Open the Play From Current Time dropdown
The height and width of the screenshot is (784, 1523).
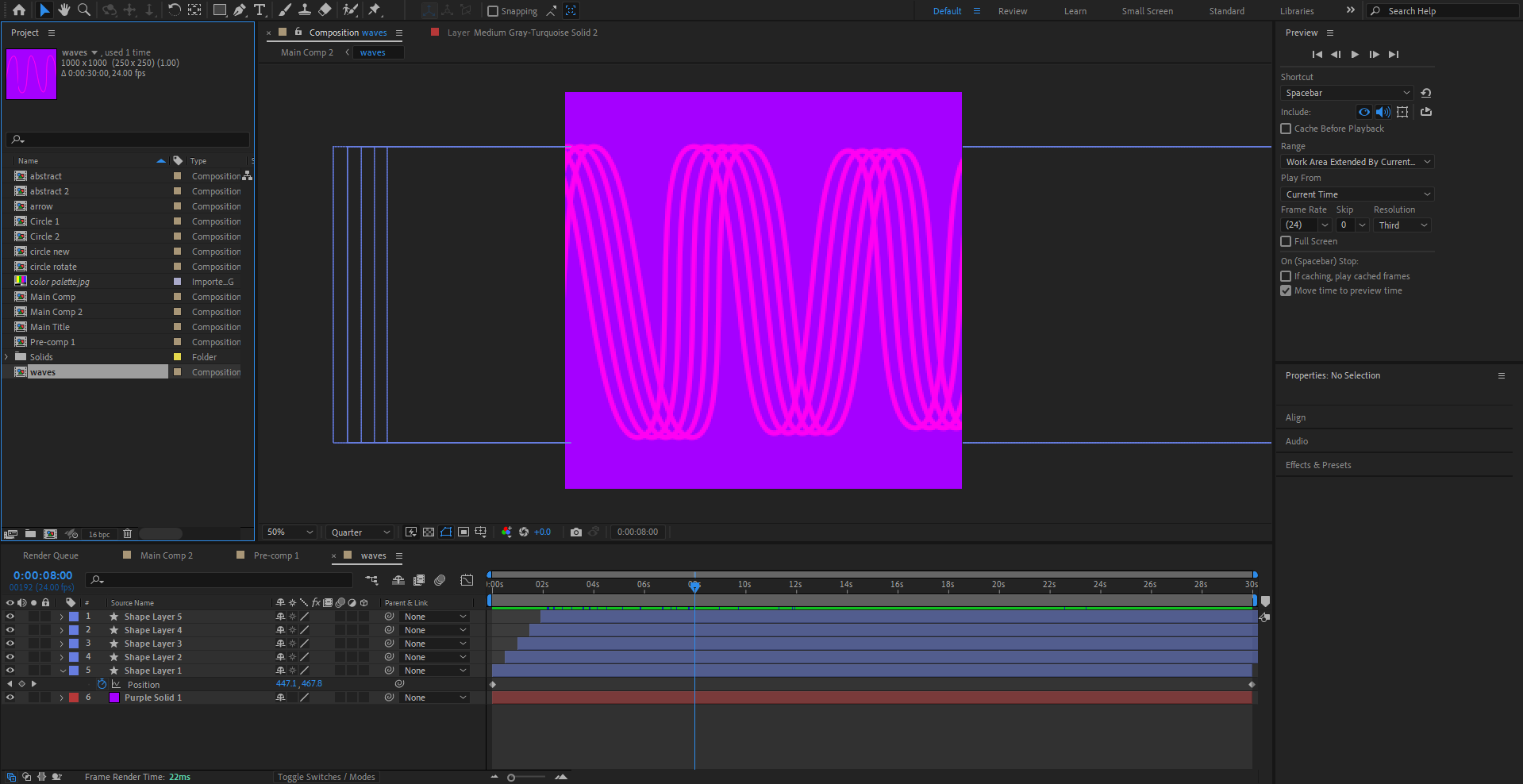(x=1357, y=194)
